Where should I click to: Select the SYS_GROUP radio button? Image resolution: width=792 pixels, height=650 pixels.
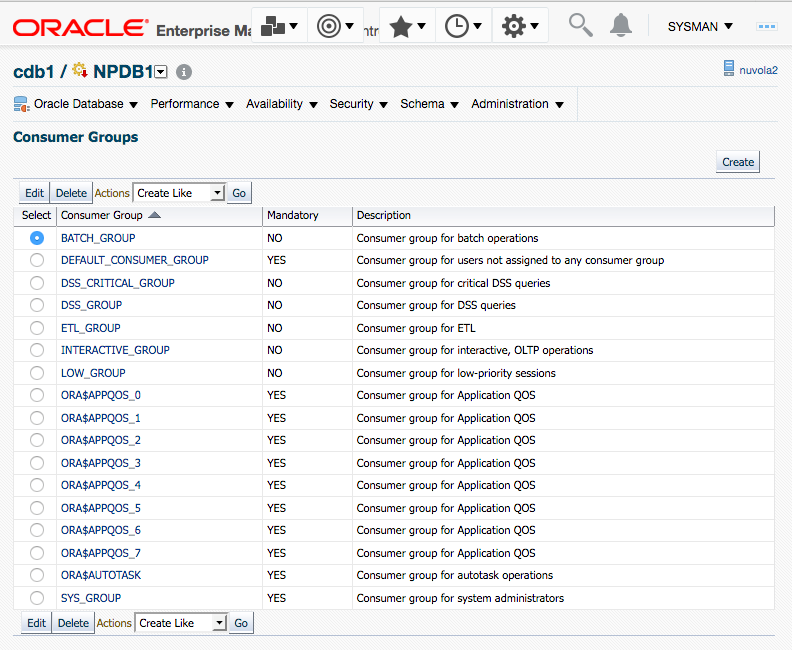[37, 598]
